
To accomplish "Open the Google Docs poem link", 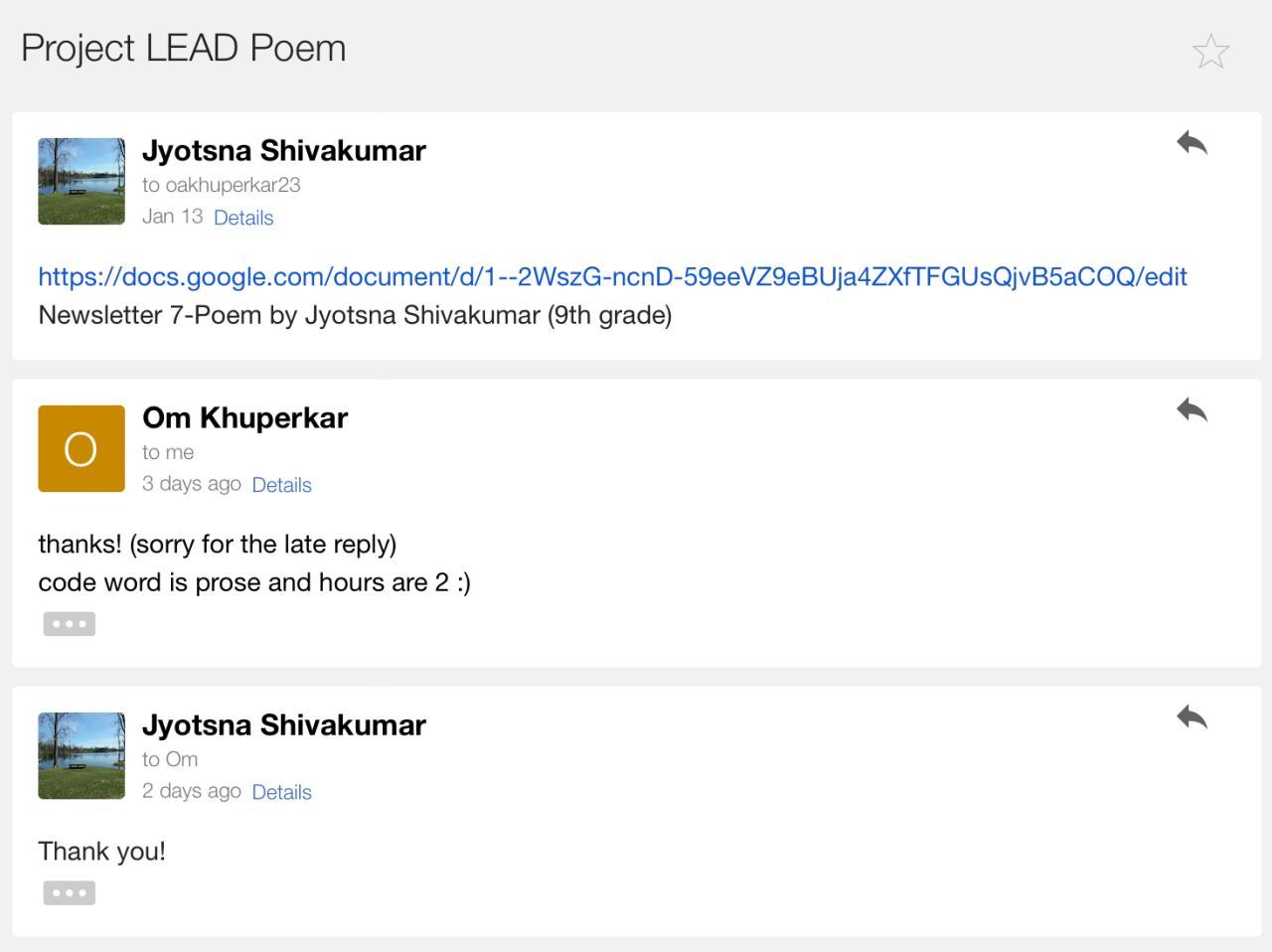I will pos(612,276).
